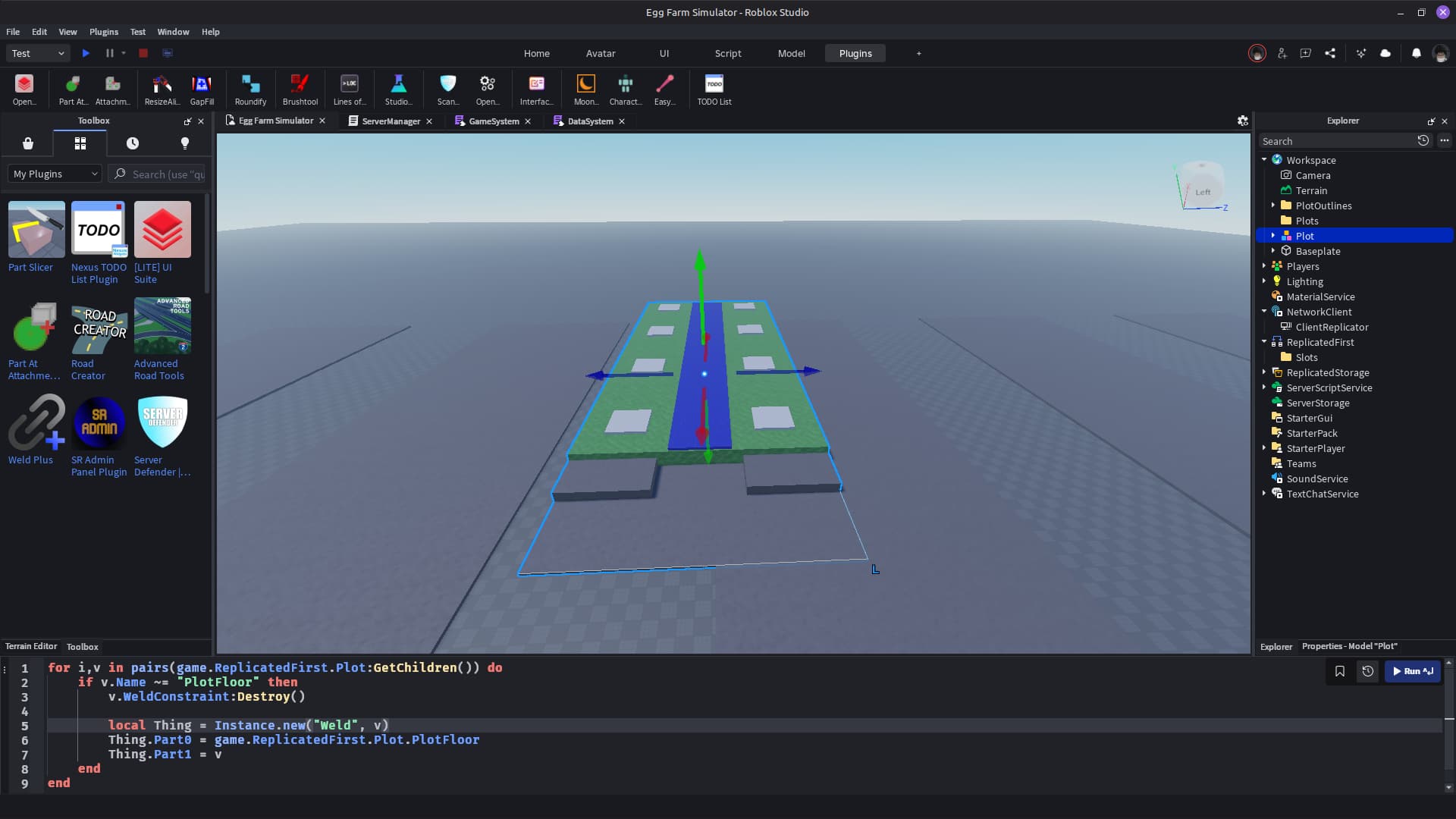Open the Brushtool plugin
The height and width of the screenshot is (819, 1456).
pos(300,89)
